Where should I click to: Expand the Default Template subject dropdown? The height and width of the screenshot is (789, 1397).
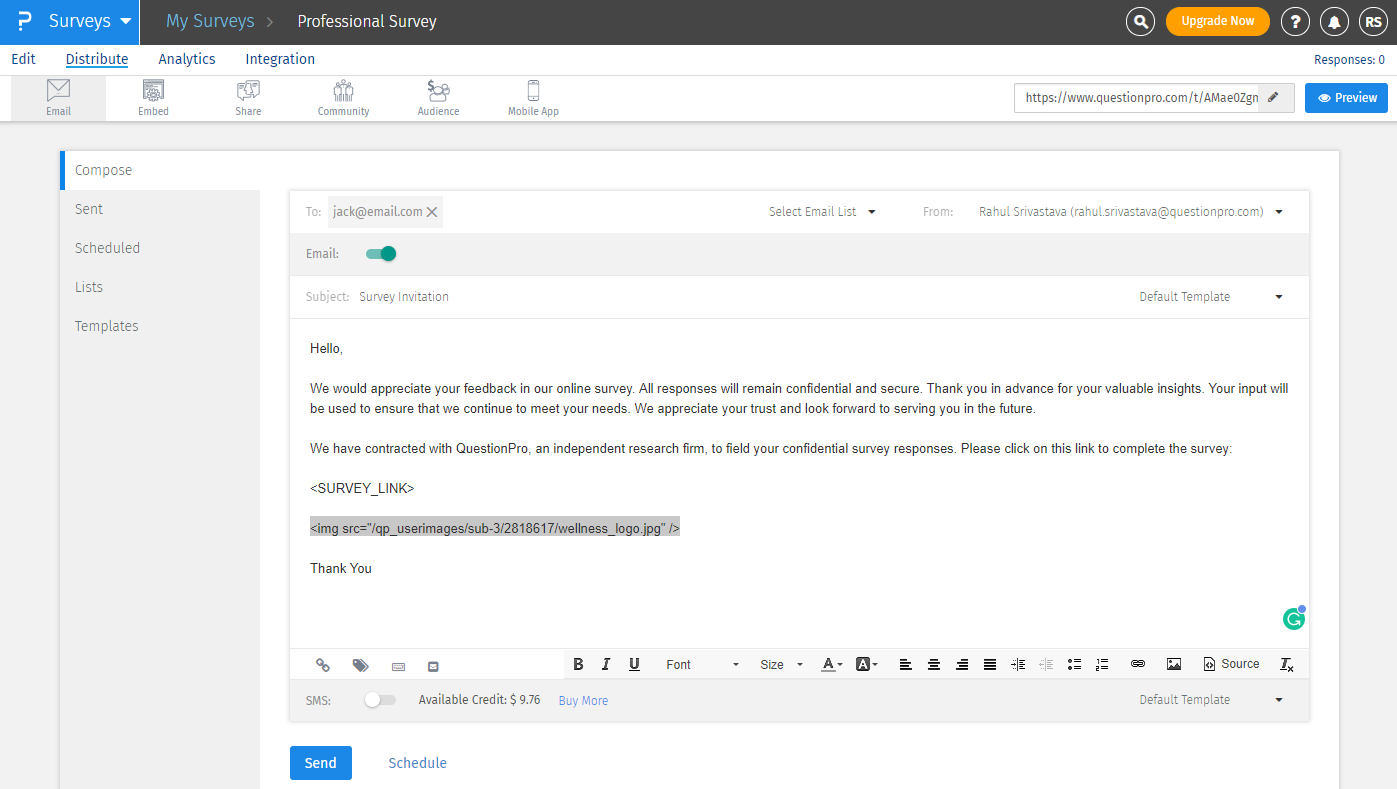pyautogui.click(x=1278, y=296)
